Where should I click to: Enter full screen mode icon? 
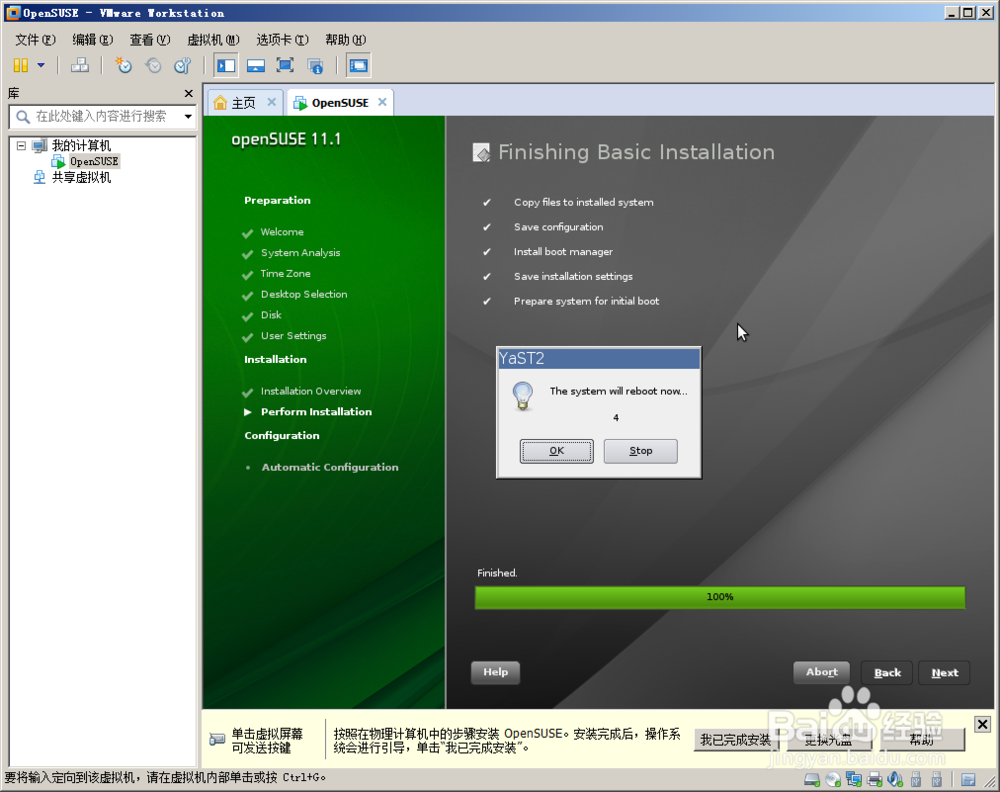tap(285, 65)
